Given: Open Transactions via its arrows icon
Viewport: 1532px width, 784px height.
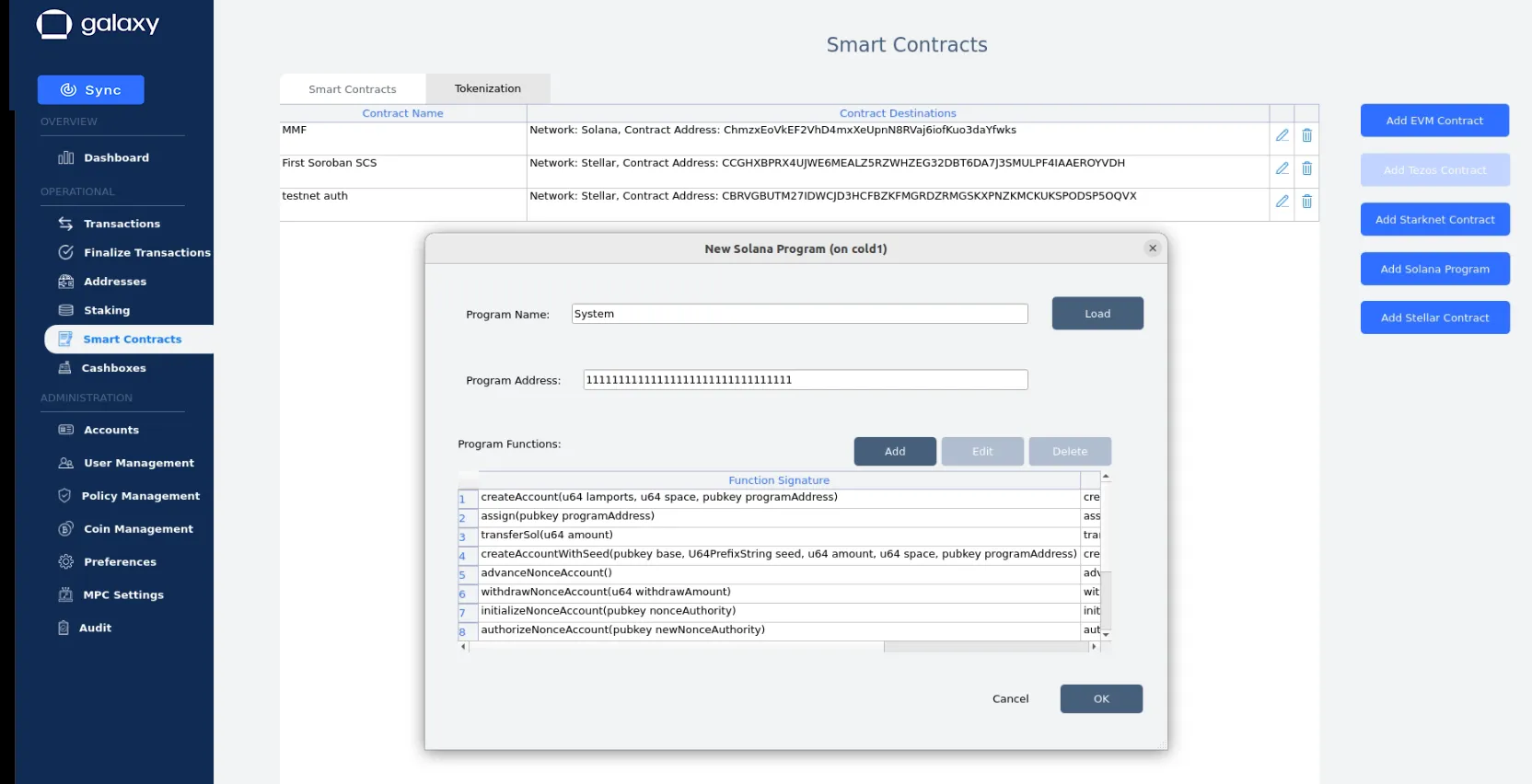Looking at the screenshot, I should coord(65,224).
